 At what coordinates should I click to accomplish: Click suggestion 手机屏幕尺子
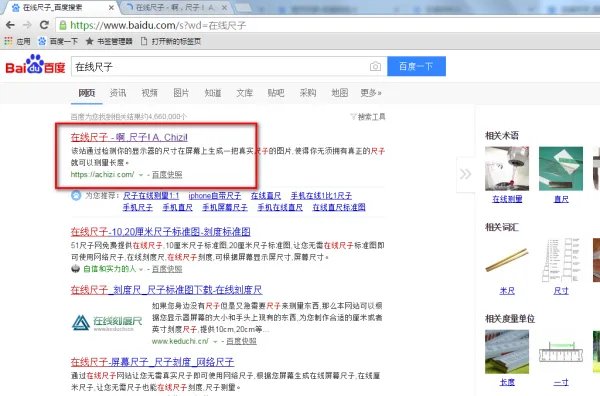[225, 207]
